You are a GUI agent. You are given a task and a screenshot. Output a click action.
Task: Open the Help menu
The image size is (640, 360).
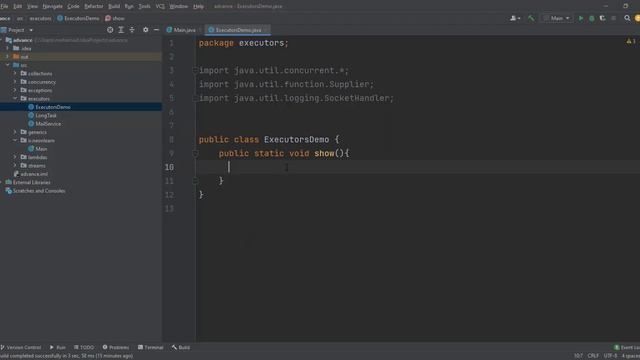(198, 6)
